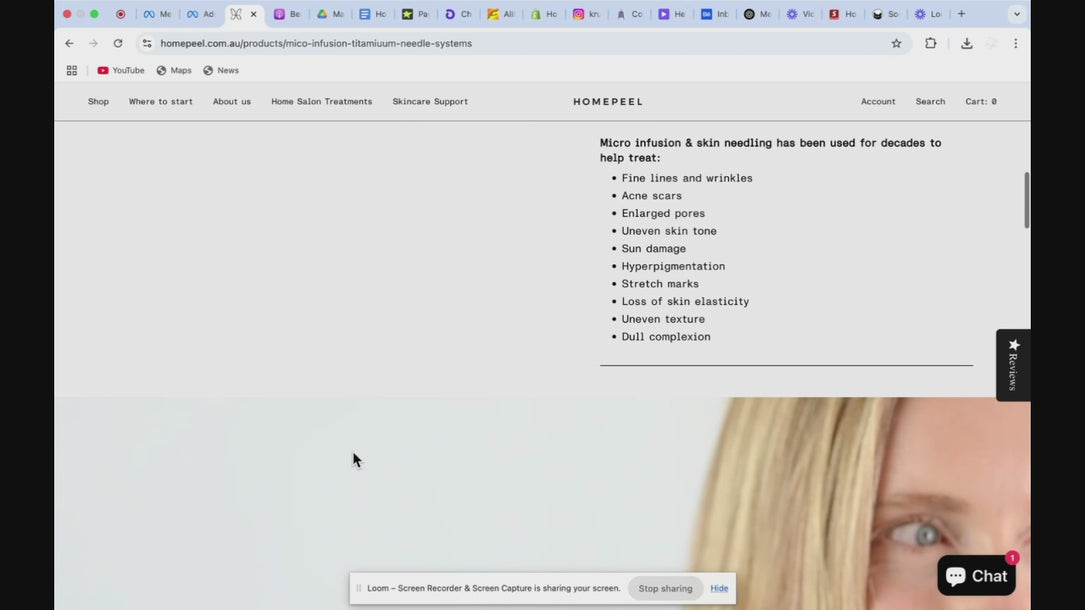The width and height of the screenshot is (1085, 610).
Task: Open 'Skincare Support' in navigation
Action: 430,102
